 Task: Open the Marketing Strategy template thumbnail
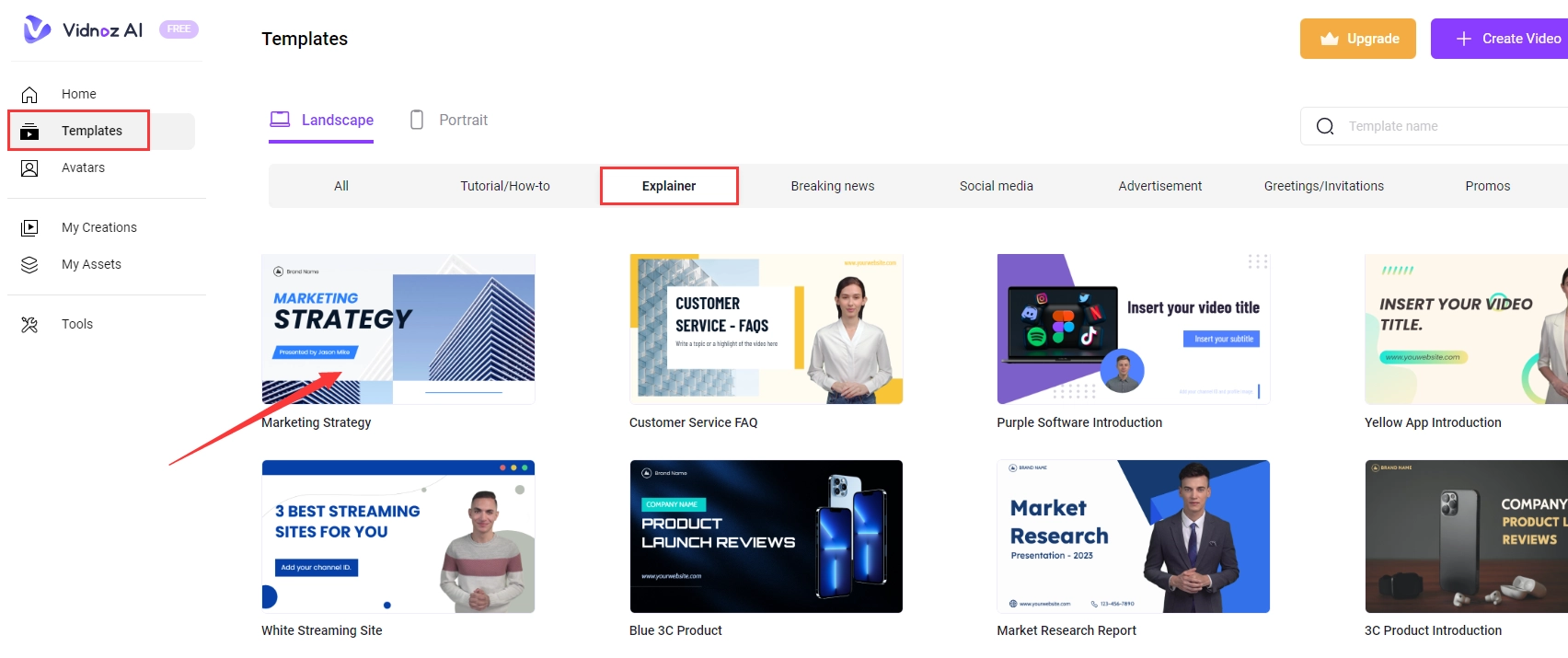398,329
